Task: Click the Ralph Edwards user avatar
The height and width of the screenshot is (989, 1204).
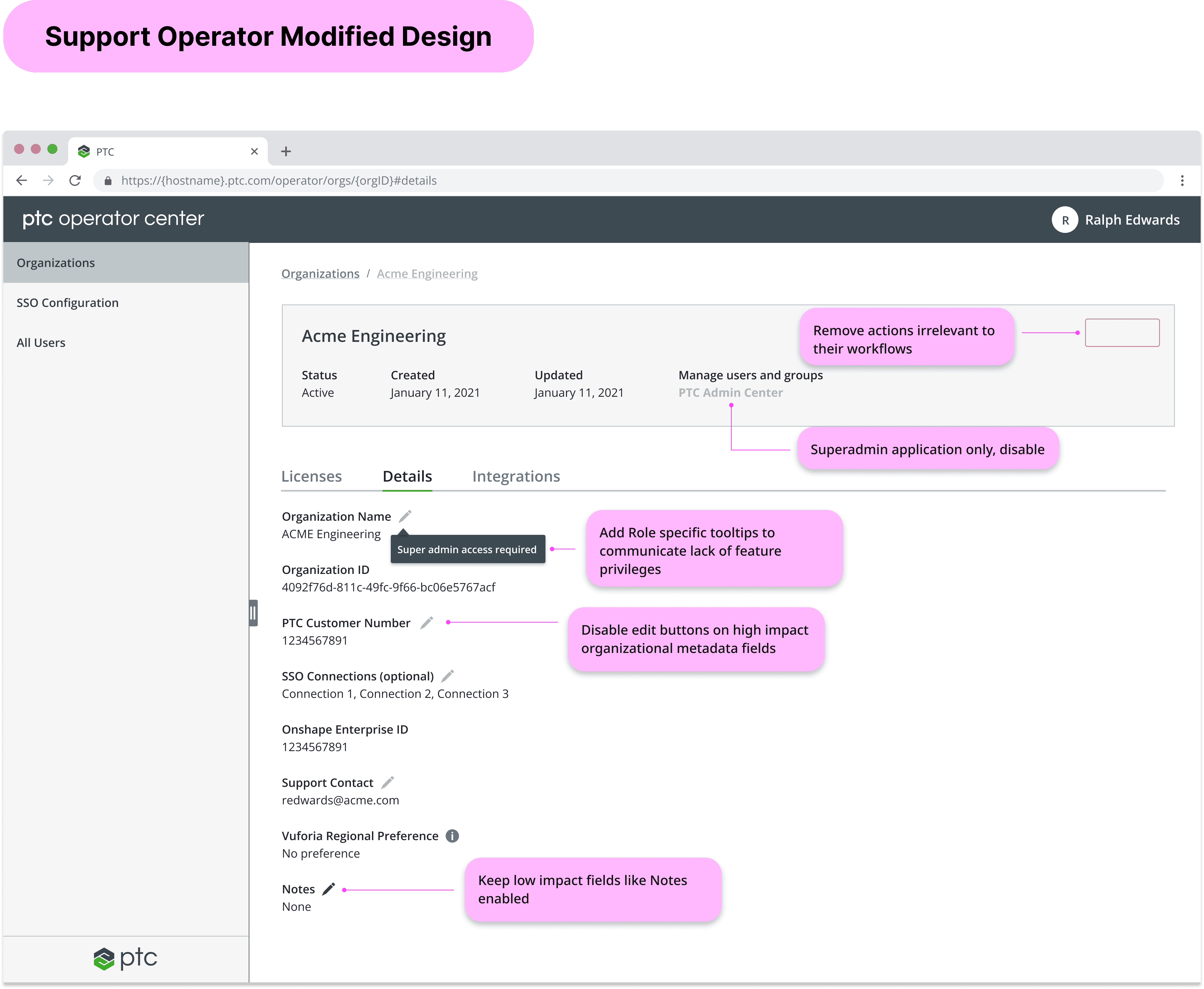Action: pyautogui.click(x=1065, y=220)
